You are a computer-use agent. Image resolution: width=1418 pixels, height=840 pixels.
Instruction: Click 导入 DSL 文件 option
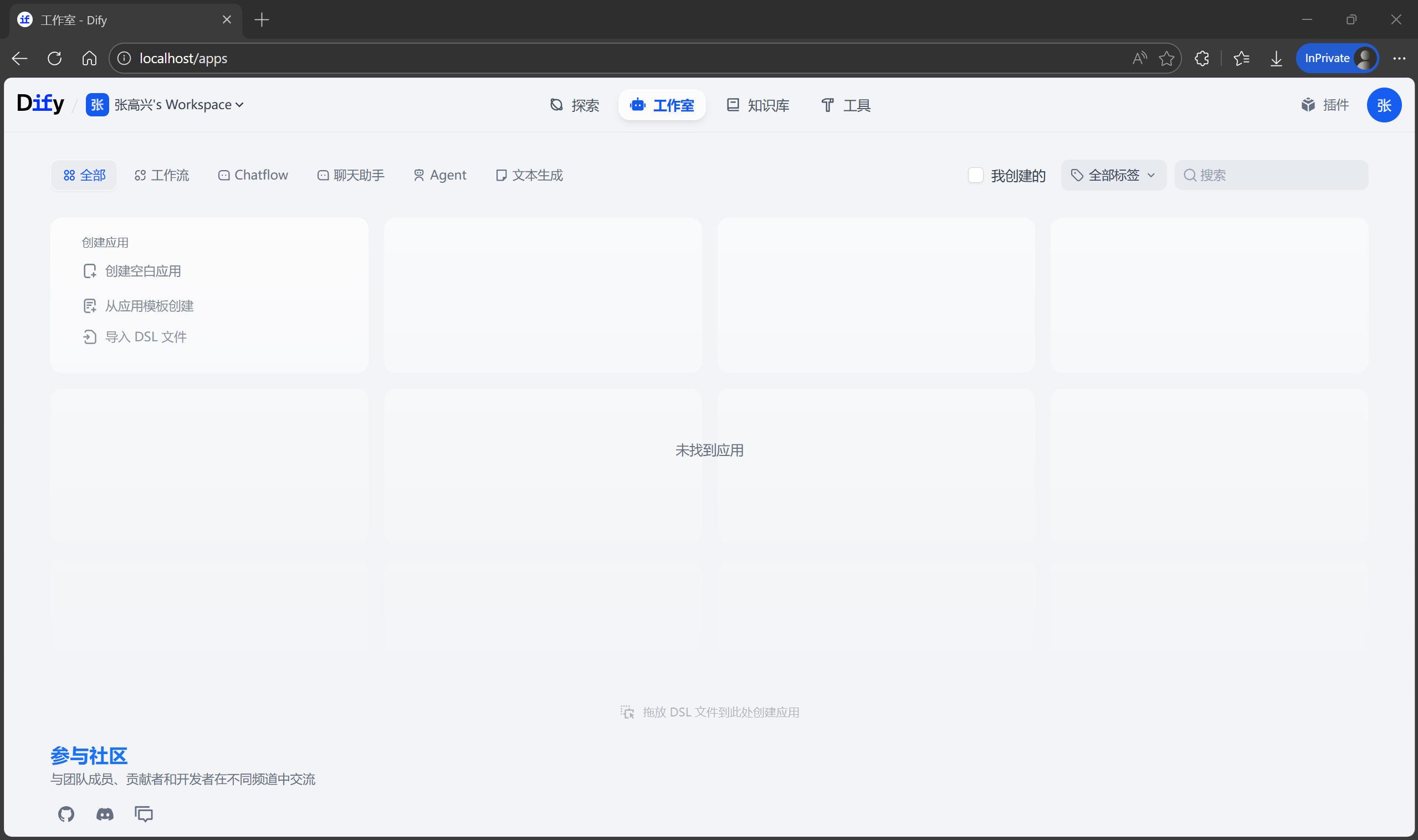pos(146,337)
